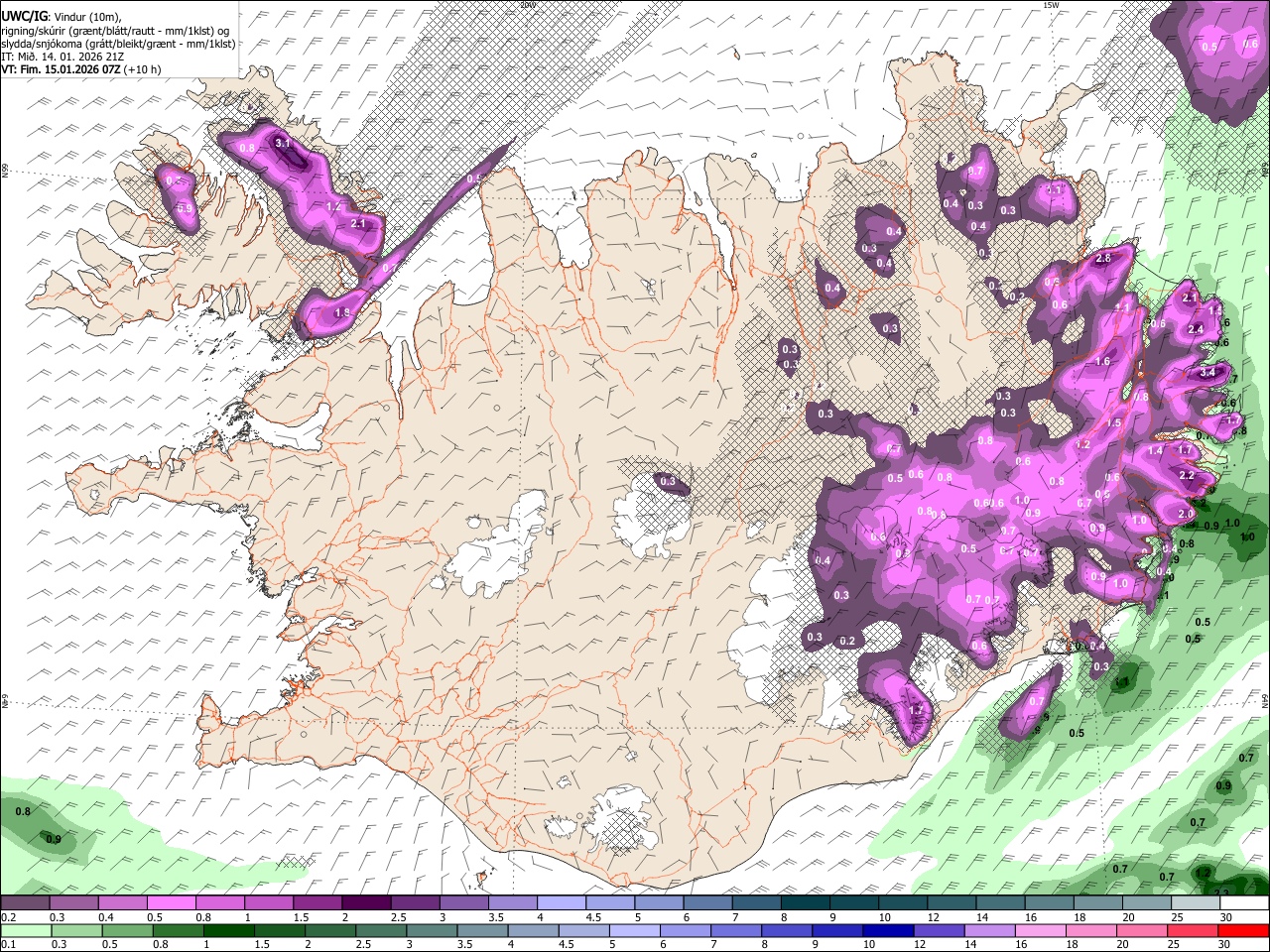Pick upper legend swatch between 3 and 3.5
1270x952 pixels.
pos(462,903)
